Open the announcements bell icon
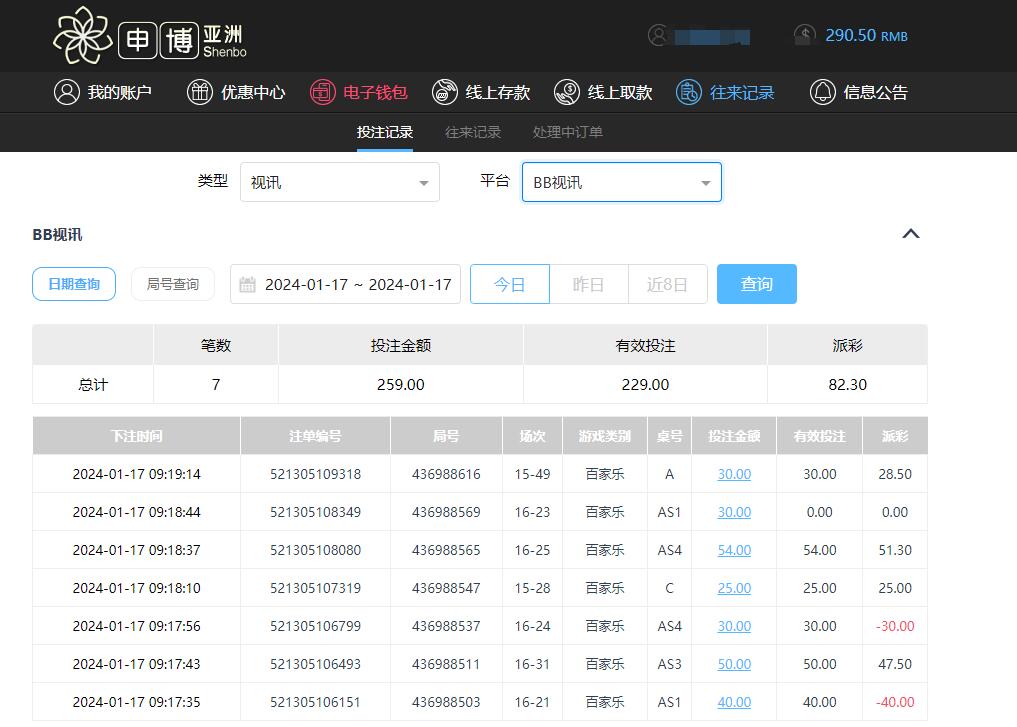Viewport: 1017px width, 727px height. (x=823, y=92)
